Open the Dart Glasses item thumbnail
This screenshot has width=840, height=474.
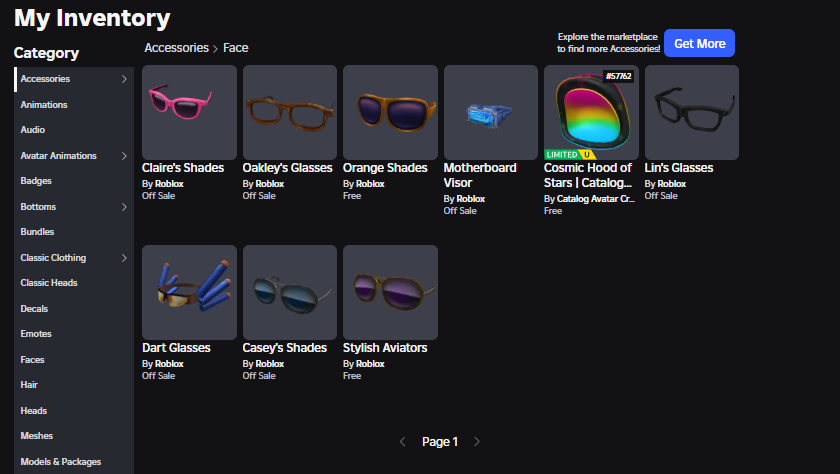coord(189,292)
